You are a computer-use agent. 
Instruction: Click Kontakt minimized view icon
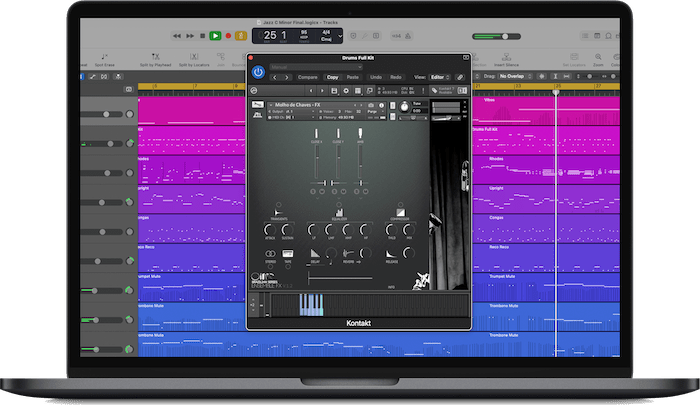(x=370, y=91)
